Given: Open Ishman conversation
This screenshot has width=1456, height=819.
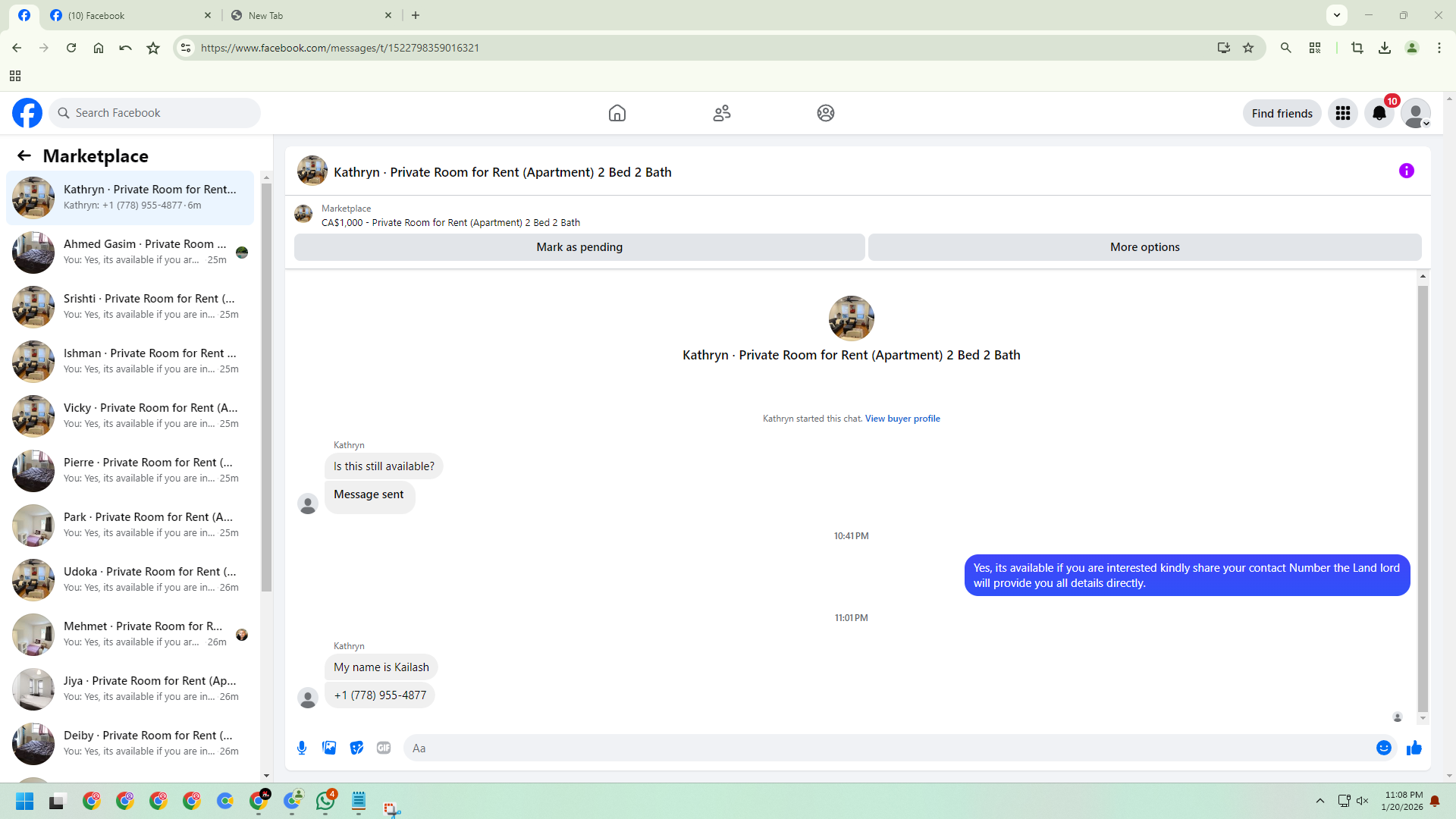Looking at the screenshot, I should 130,361.
